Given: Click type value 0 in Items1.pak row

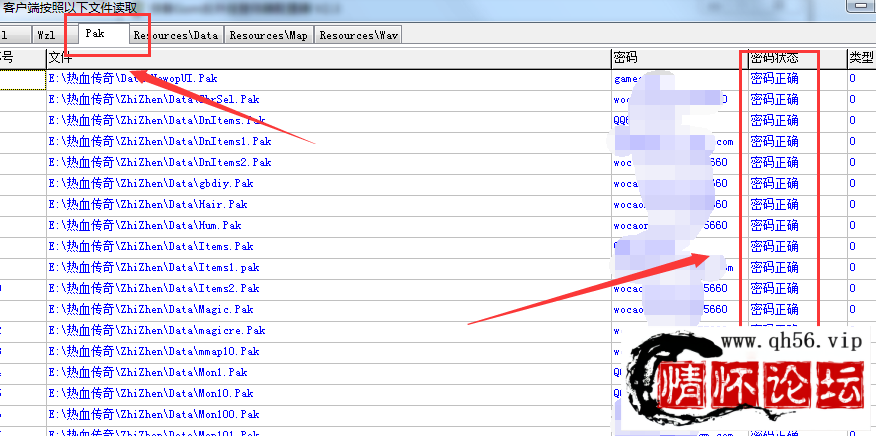Looking at the screenshot, I should 853,268.
